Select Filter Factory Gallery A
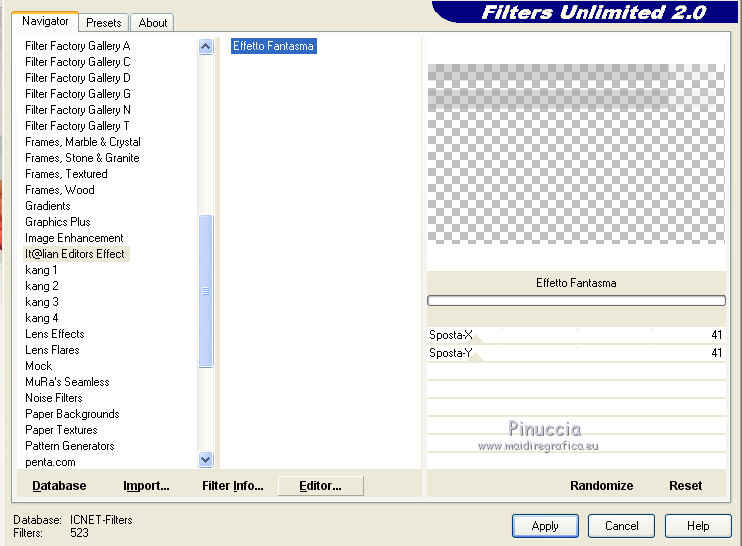 (x=78, y=46)
